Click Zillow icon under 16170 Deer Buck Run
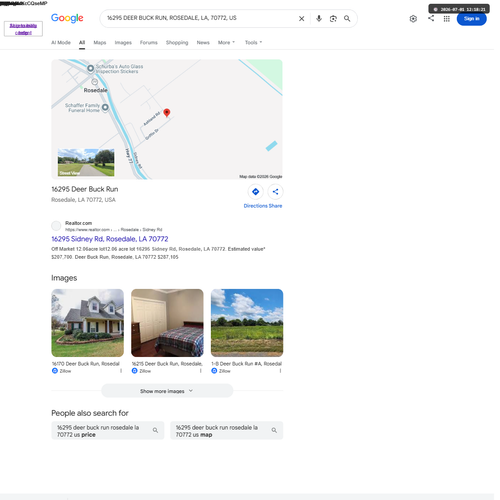The width and height of the screenshot is (500, 500). [x=55, y=371]
